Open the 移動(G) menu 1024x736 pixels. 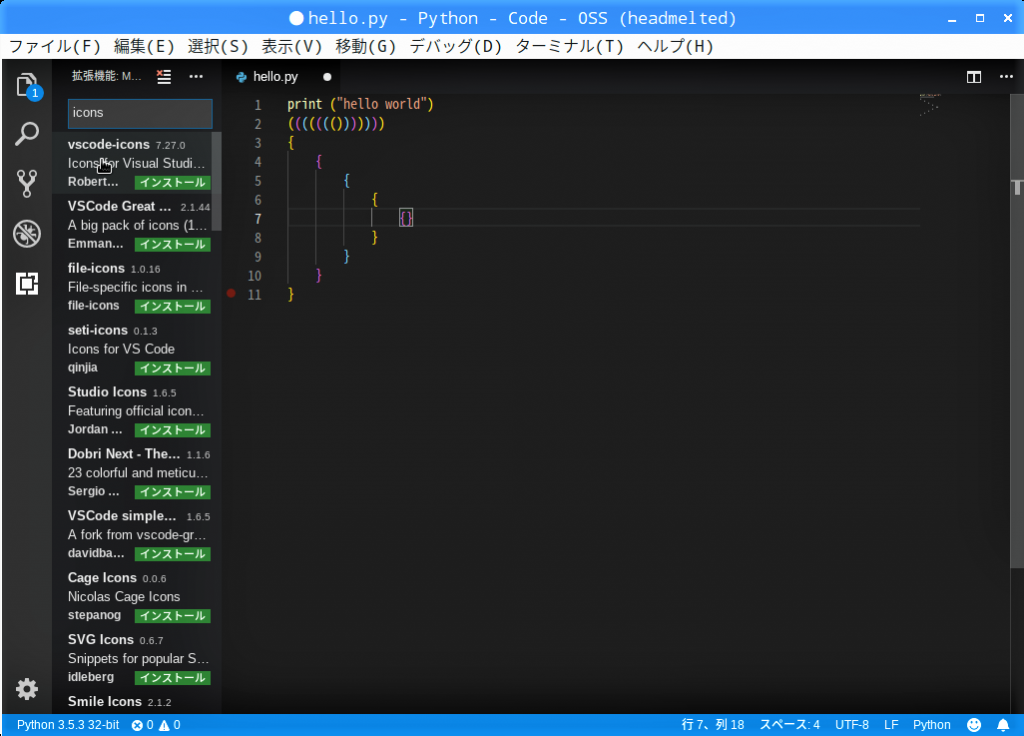coord(366,46)
